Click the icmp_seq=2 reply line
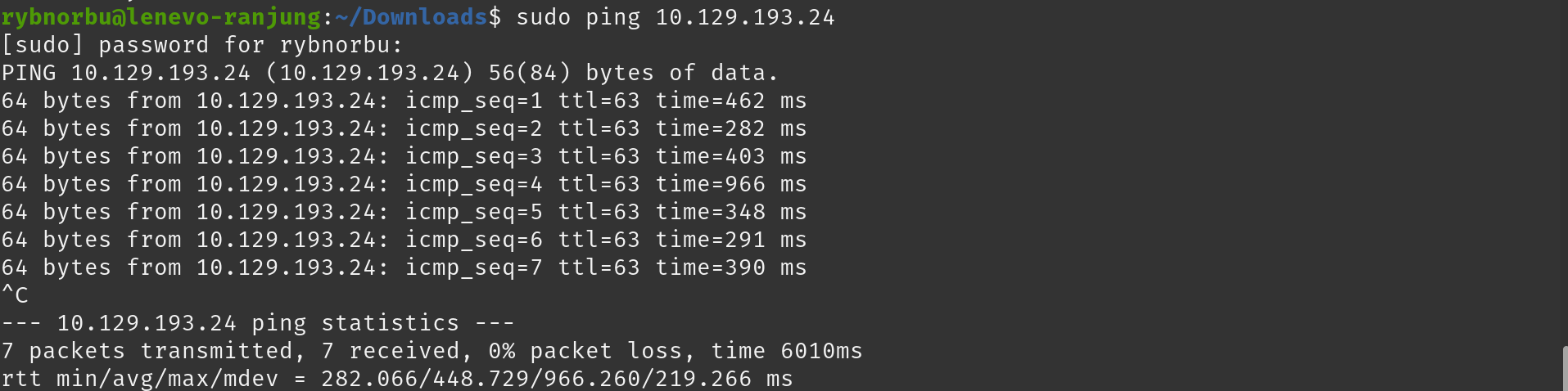The width and height of the screenshot is (1568, 391). point(404,128)
